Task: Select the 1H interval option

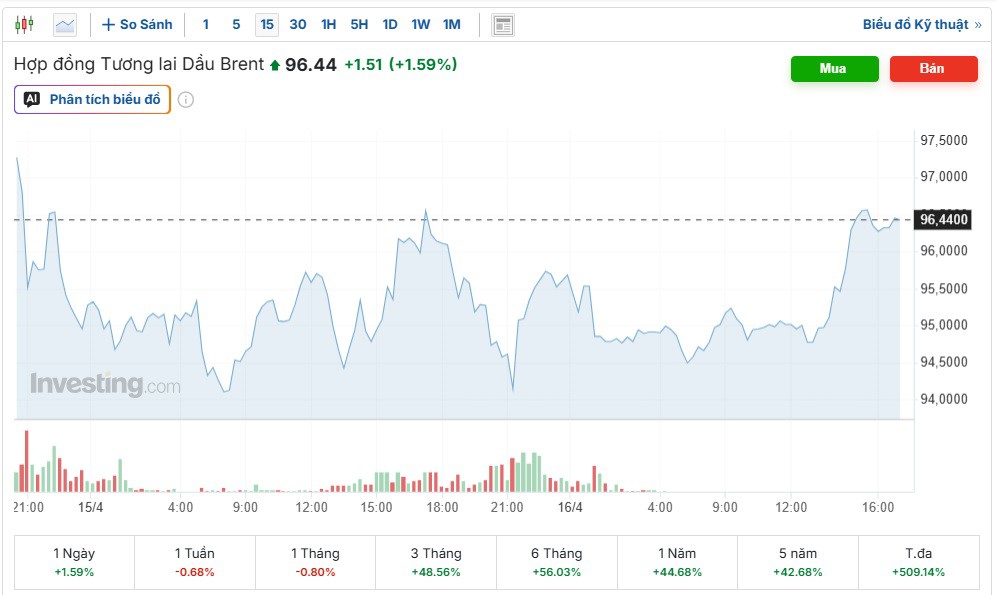Action: pos(328,24)
